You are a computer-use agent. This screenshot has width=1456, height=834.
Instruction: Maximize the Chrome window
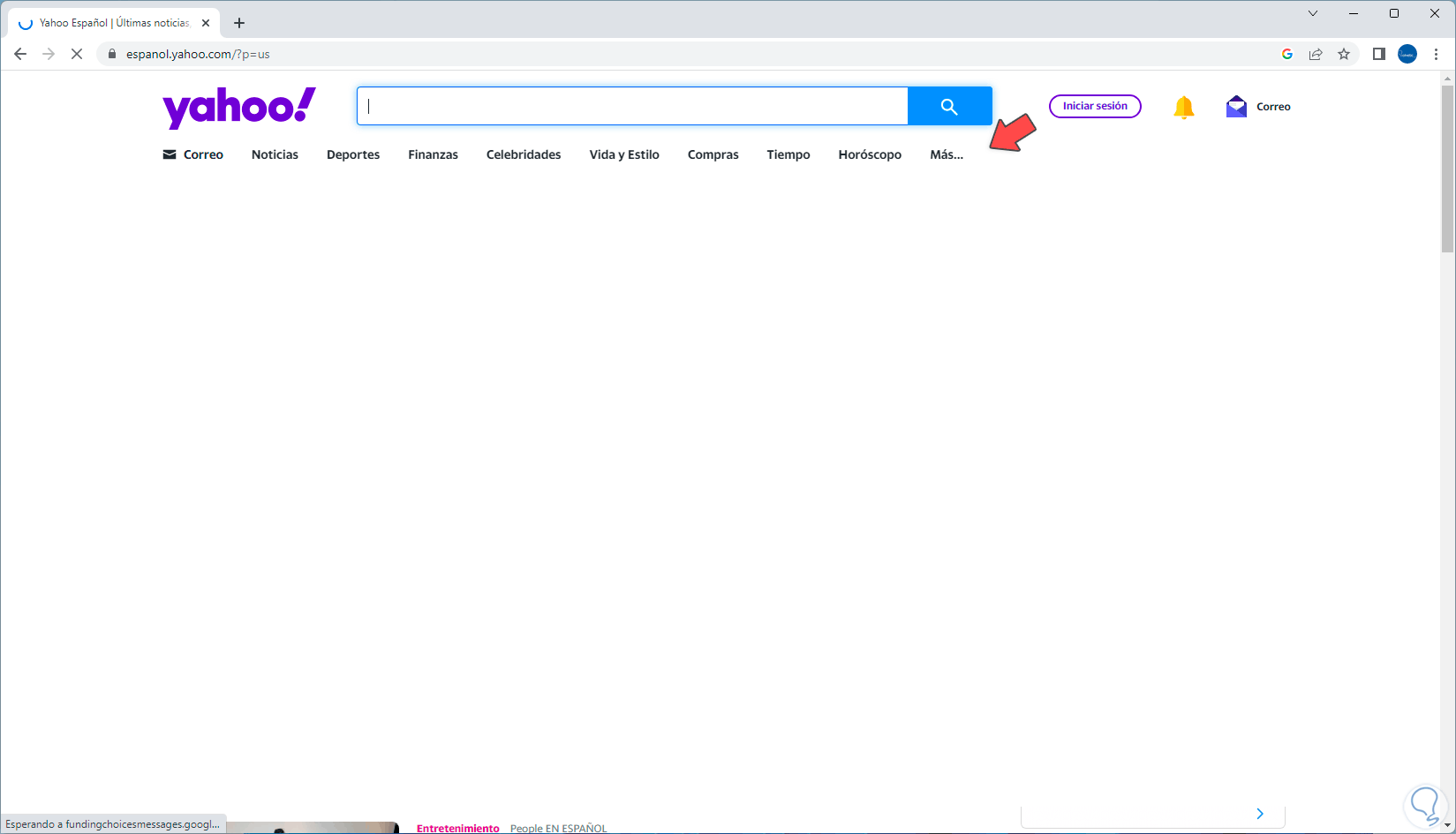pos(1394,13)
